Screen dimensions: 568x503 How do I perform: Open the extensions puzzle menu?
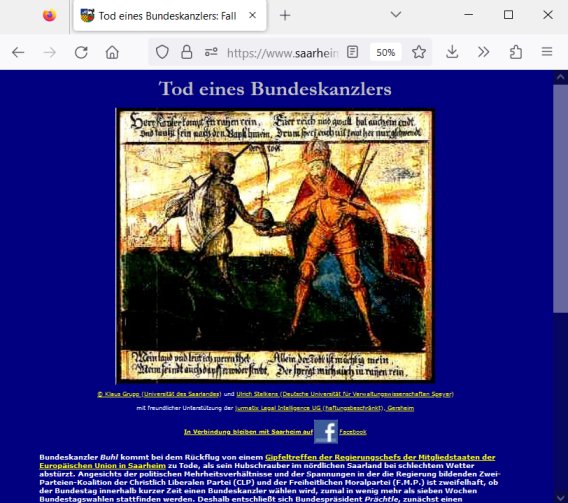(515, 52)
